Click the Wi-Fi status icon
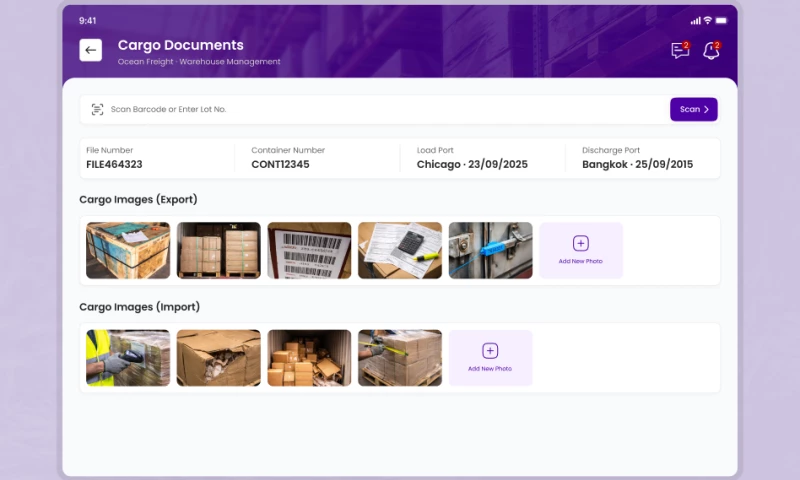The image size is (800, 480). point(708,20)
